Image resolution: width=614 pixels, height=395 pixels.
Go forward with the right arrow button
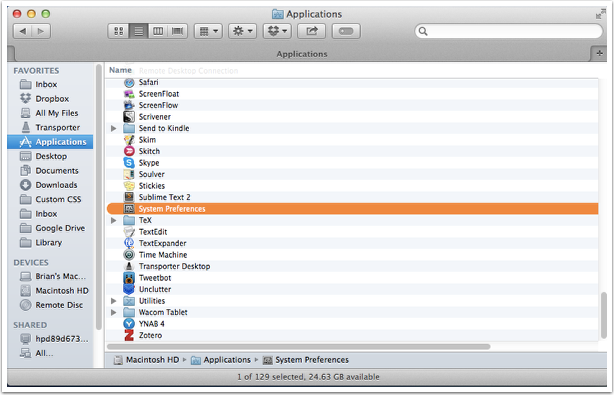[41, 31]
